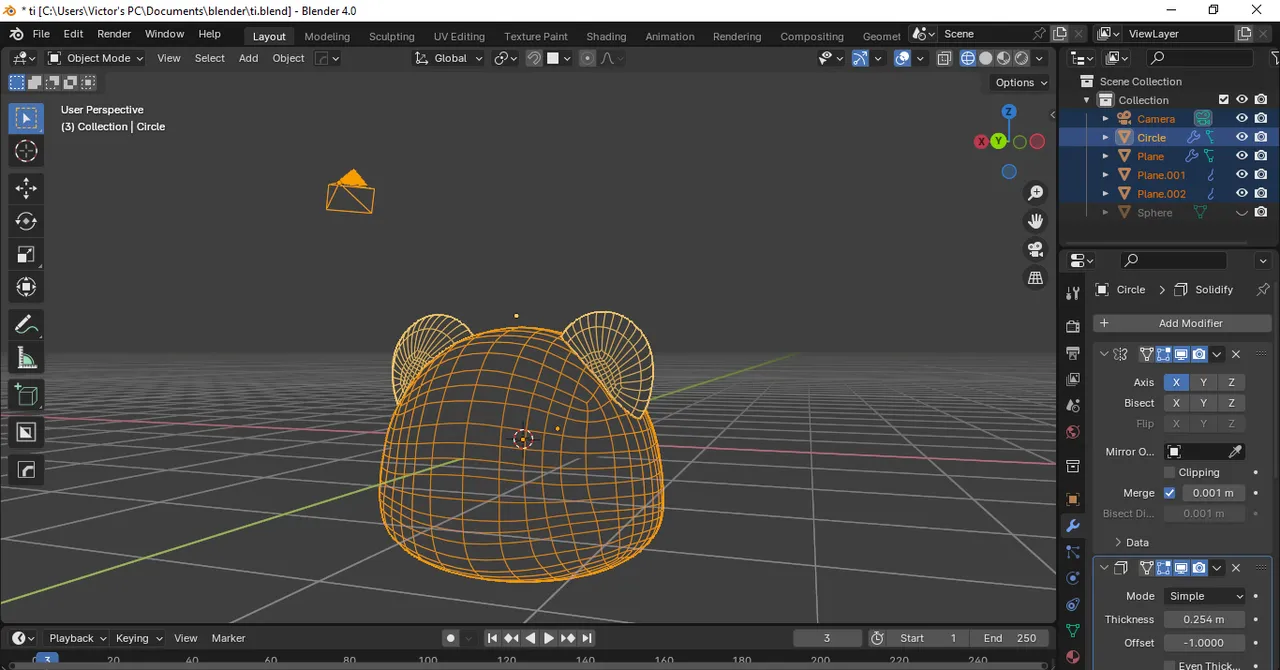The height and width of the screenshot is (670, 1280).
Task: Collapse the Collection in outliner
Action: click(1087, 100)
